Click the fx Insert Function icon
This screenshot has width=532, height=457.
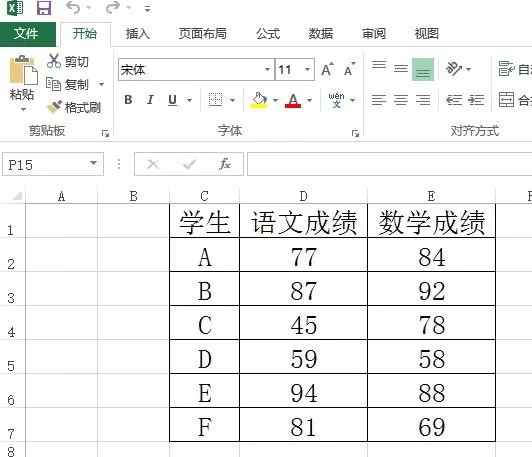coord(225,164)
